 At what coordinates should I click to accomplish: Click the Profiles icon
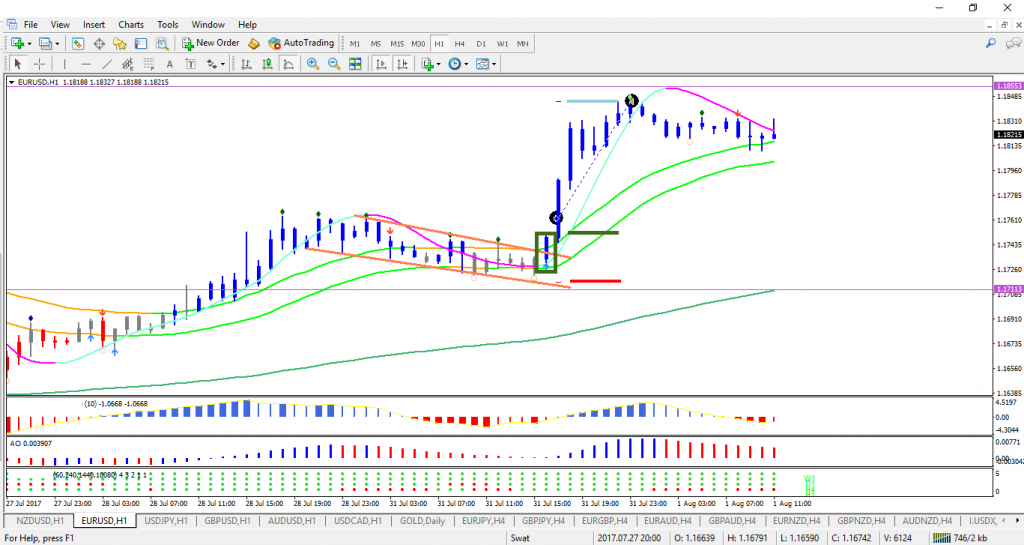[45, 44]
